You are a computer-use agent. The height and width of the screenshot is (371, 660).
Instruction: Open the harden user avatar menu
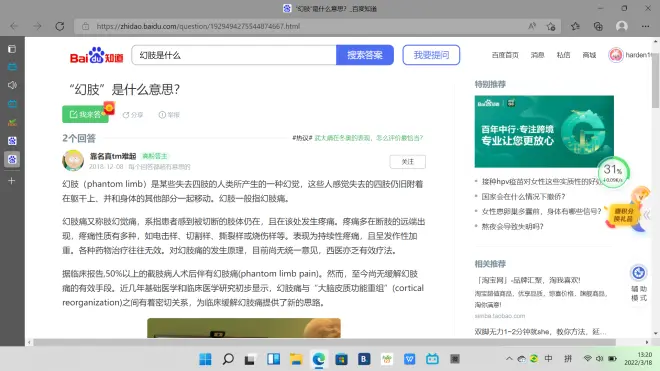[616, 55]
